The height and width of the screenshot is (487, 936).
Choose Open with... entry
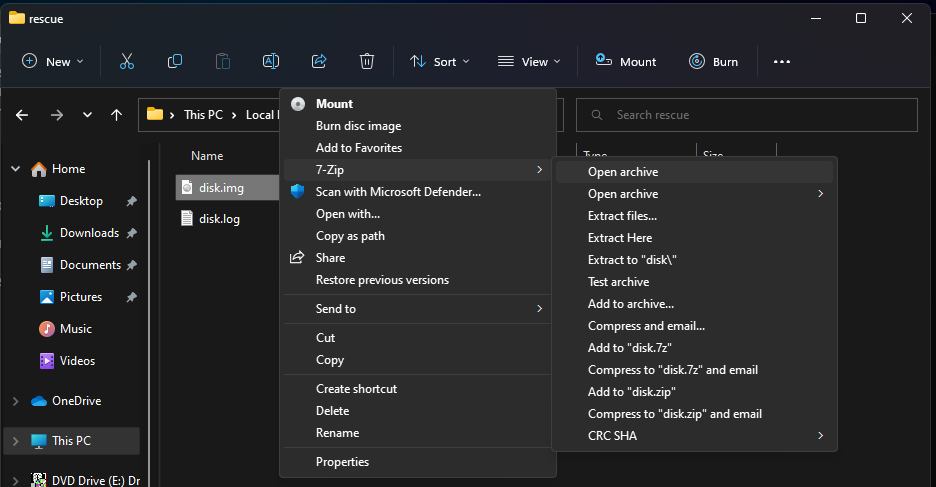[418, 214]
